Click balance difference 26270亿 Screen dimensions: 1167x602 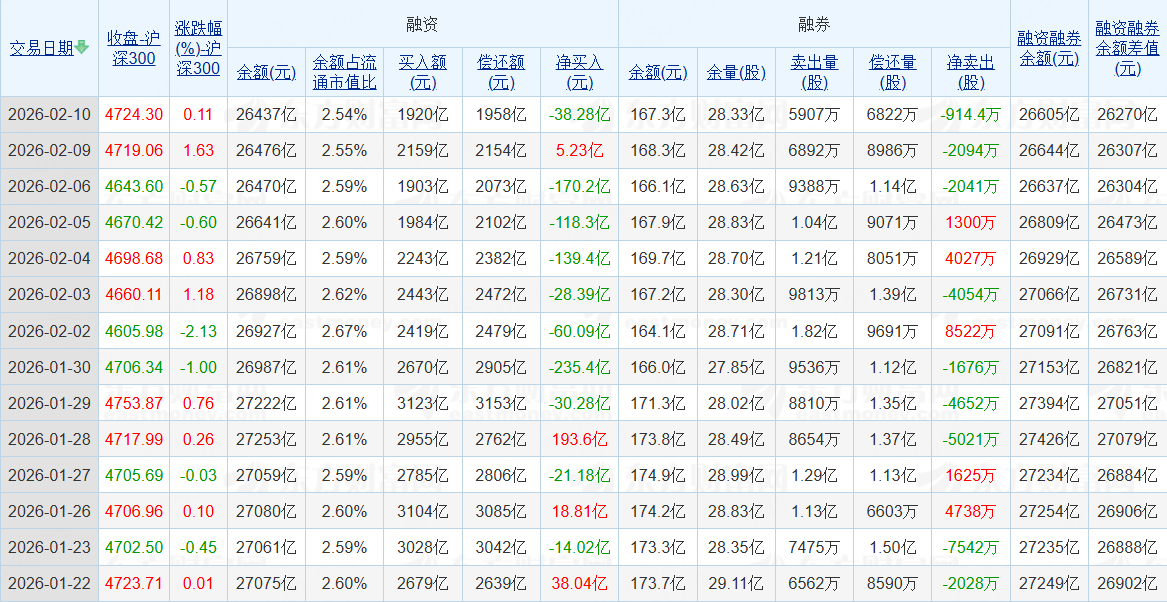tap(1128, 115)
